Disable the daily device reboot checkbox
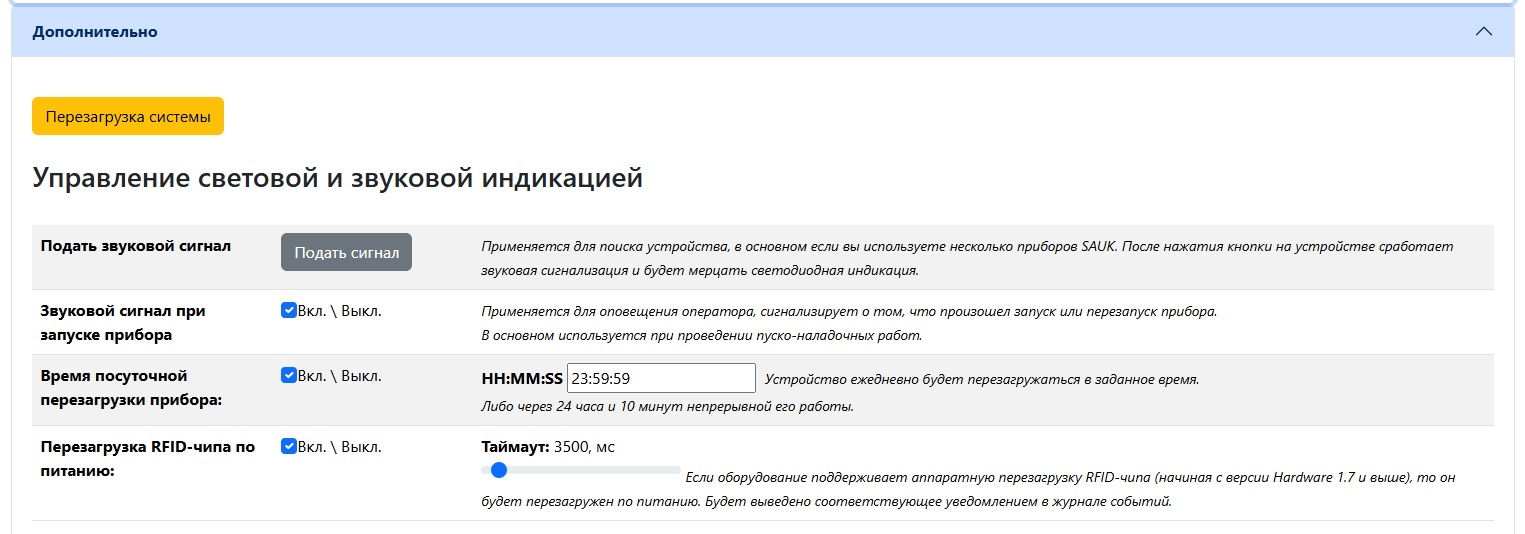1525x534 pixels. (x=289, y=376)
